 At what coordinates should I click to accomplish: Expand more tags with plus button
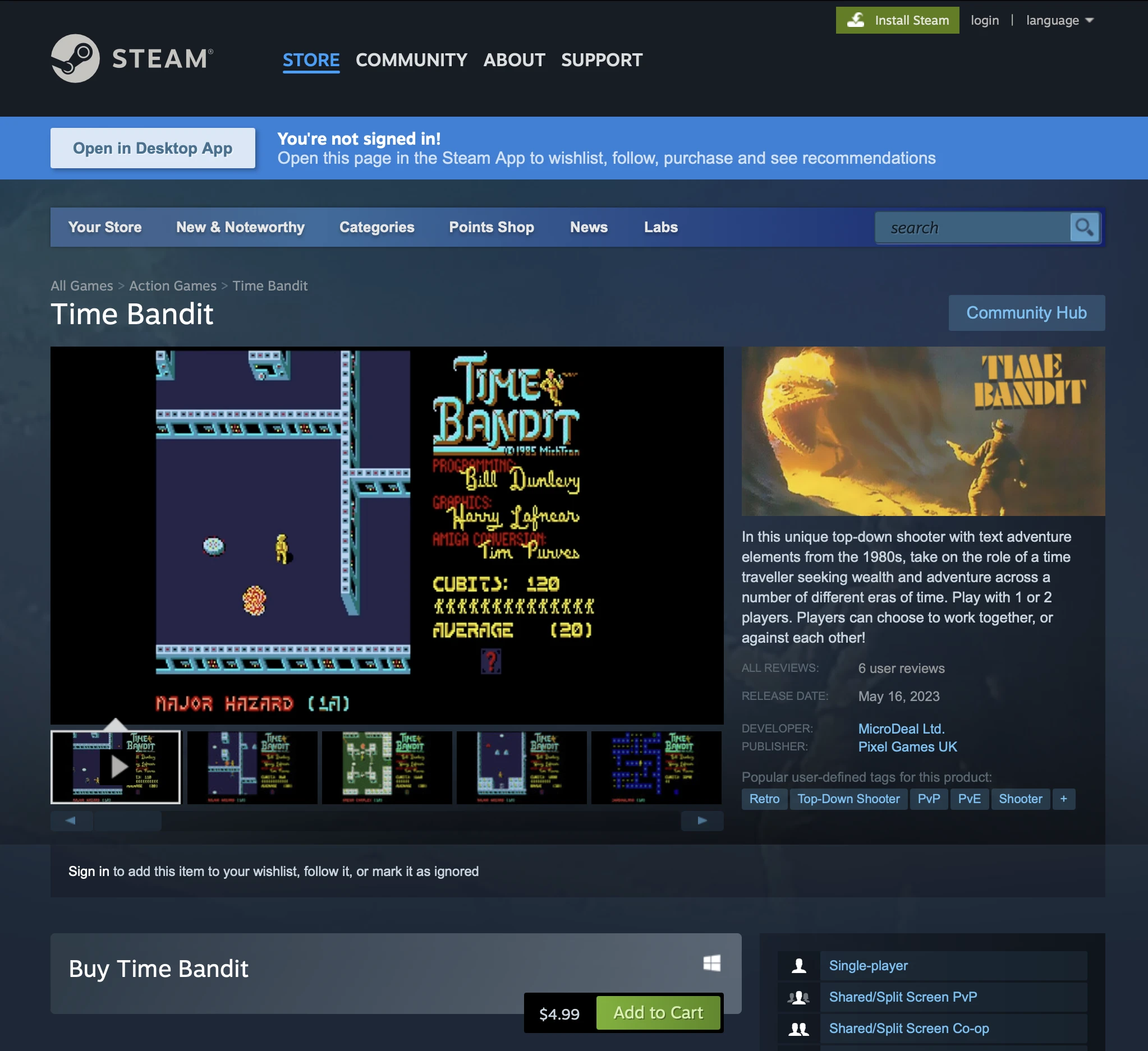coord(1063,799)
